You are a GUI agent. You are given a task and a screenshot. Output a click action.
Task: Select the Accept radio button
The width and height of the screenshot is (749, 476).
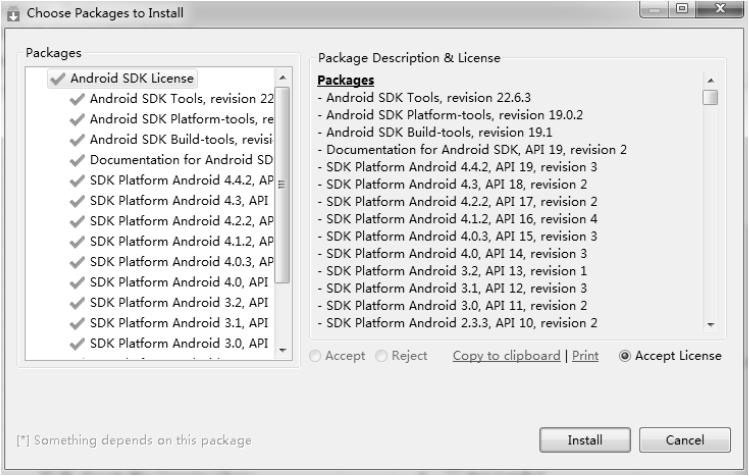click(316, 356)
